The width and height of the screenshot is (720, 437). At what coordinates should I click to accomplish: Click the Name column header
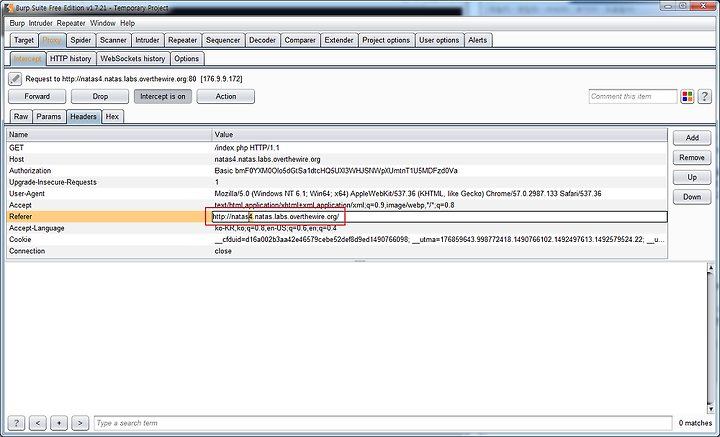point(109,134)
